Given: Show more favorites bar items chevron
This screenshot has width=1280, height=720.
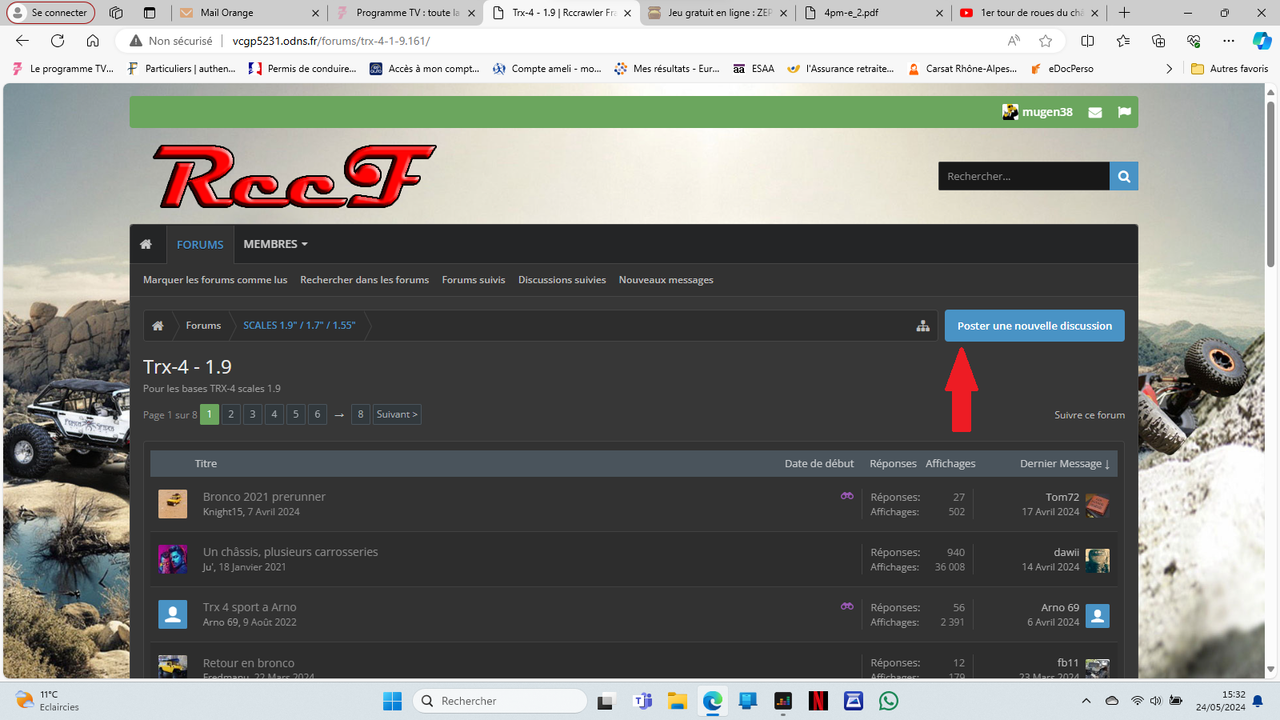Looking at the screenshot, I should click(1169, 69).
